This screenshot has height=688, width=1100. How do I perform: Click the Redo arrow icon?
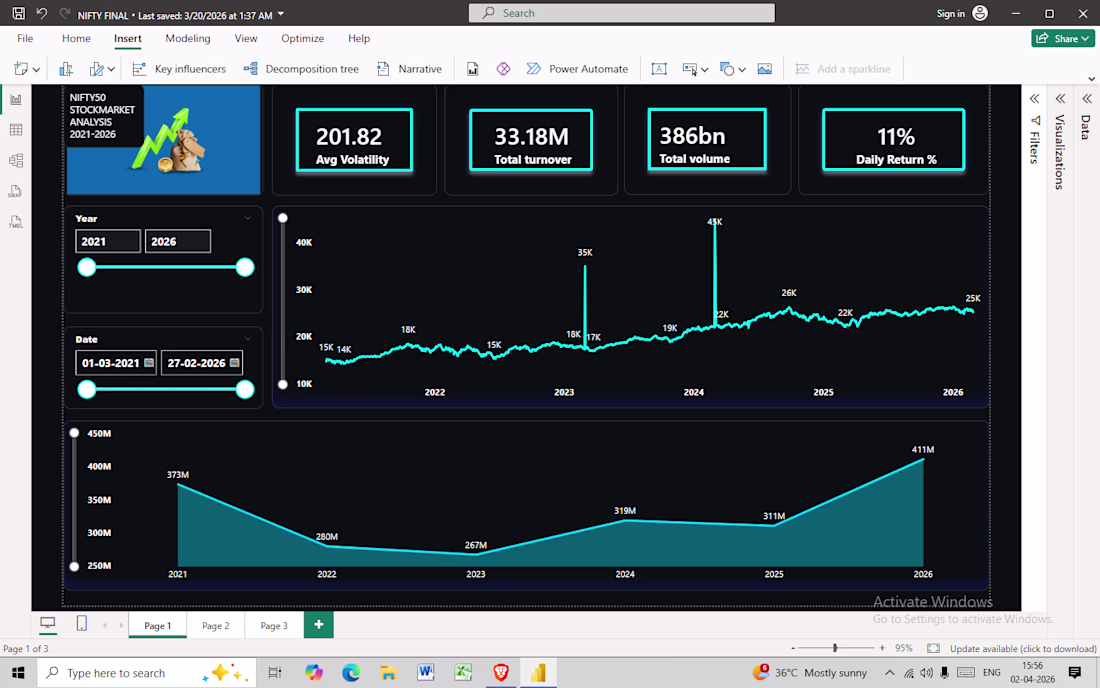click(65, 13)
